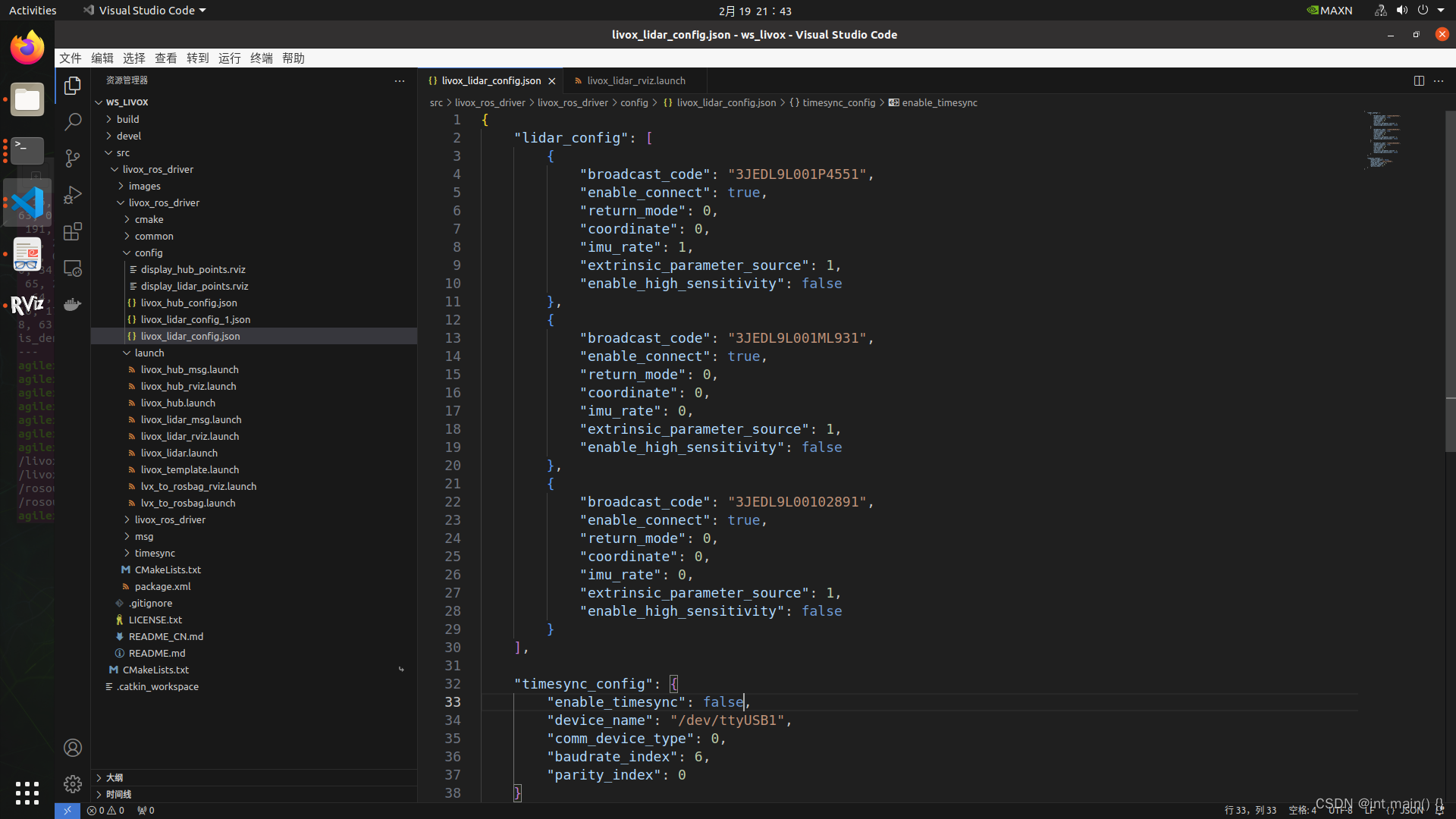Viewport: 1456px width, 819px height.
Task: Open the Accounts menu icon
Action: (x=73, y=748)
